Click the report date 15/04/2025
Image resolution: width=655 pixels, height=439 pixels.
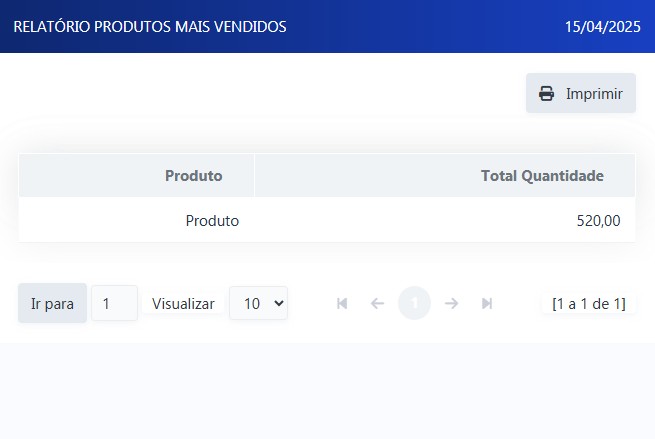point(602,27)
